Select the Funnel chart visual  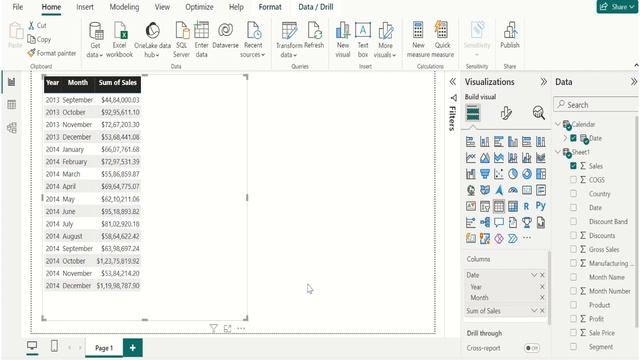tap(484, 174)
